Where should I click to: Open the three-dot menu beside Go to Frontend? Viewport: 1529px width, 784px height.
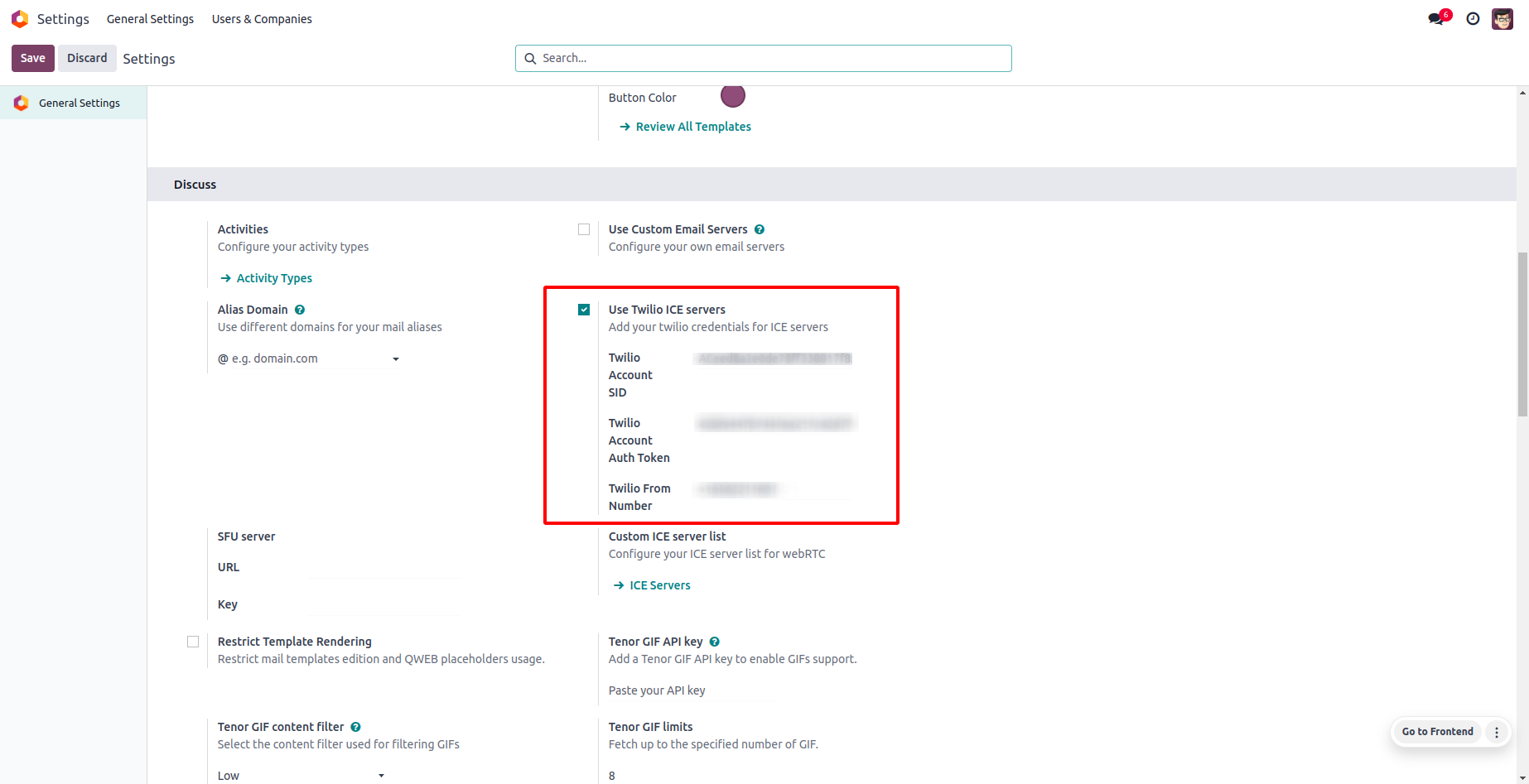point(1497,732)
